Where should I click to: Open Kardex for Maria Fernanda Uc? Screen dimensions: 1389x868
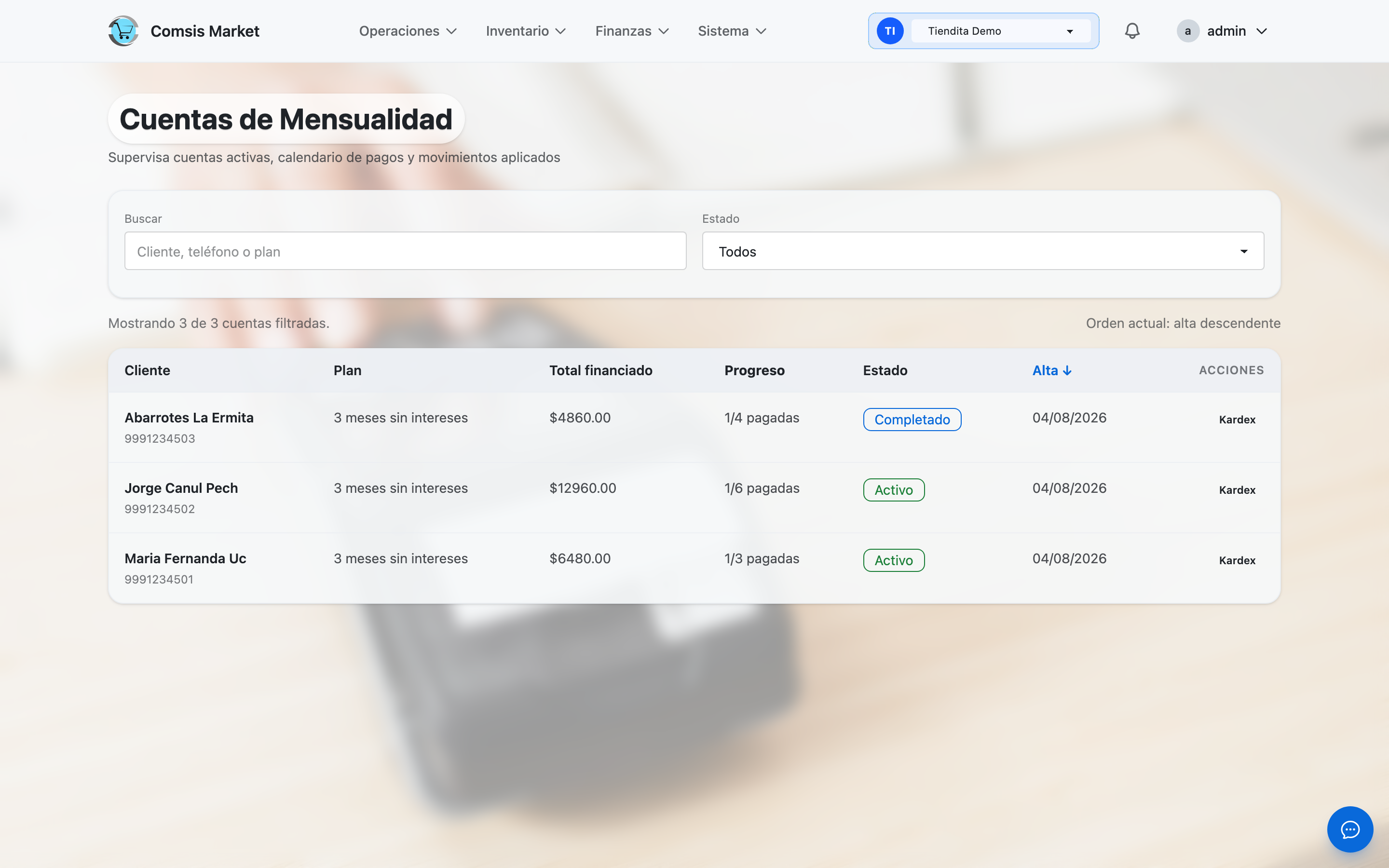pyautogui.click(x=1237, y=560)
